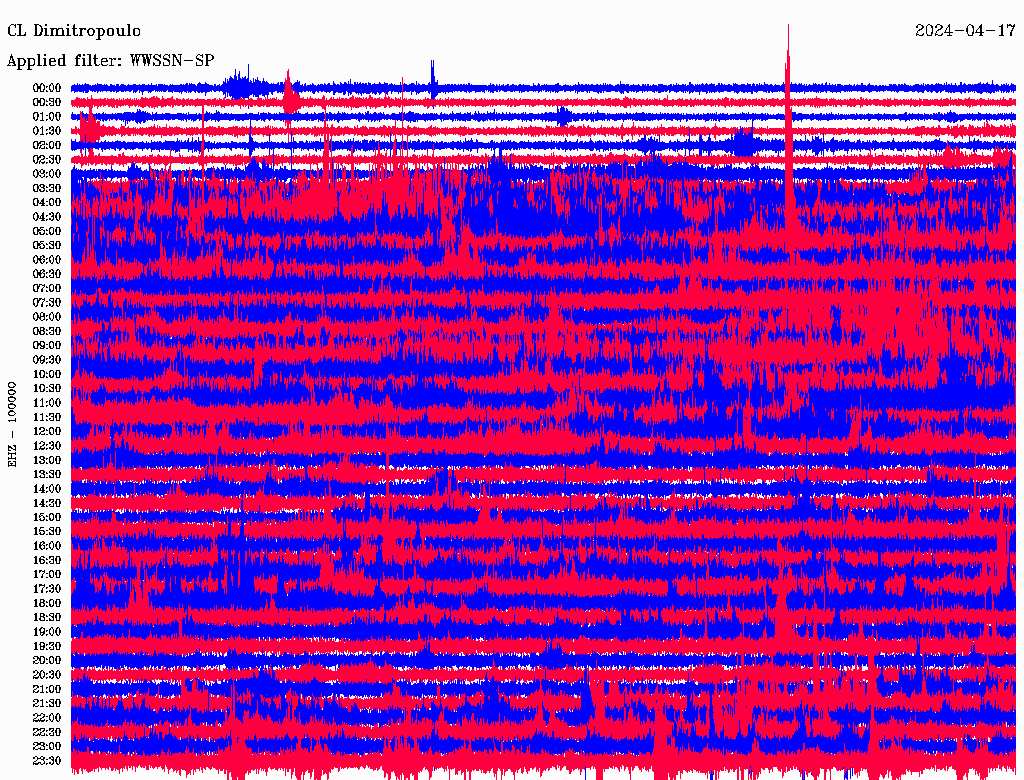Select the 12:30 time label
The width and height of the screenshot is (1024, 780).
[47, 446]
